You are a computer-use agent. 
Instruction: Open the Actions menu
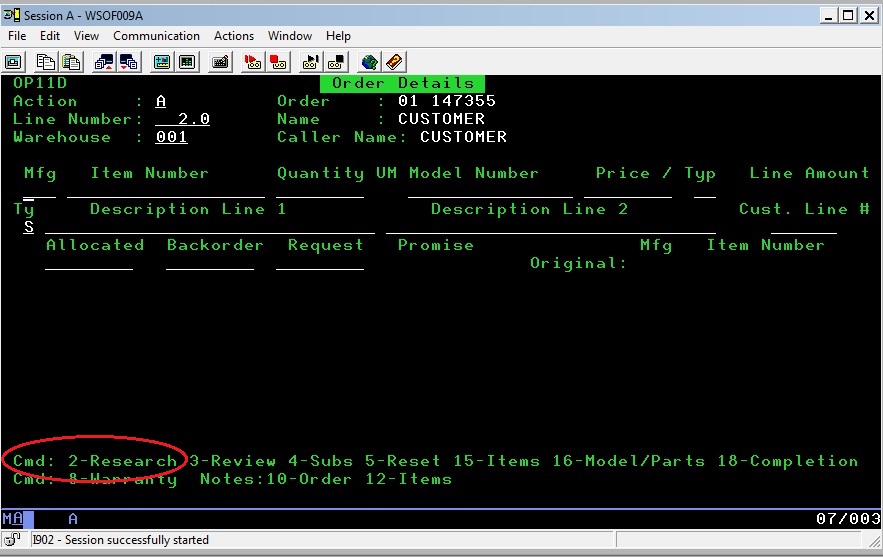234,36
